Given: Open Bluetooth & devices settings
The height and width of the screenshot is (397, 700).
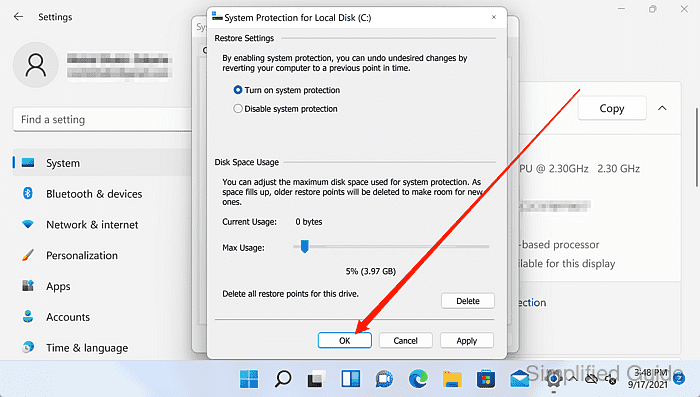Looking at the screenshot, I should click(103, 194).
